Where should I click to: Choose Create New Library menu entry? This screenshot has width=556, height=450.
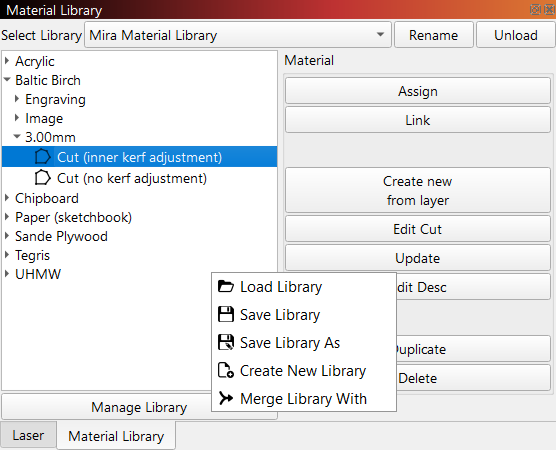tap(304, 371)
